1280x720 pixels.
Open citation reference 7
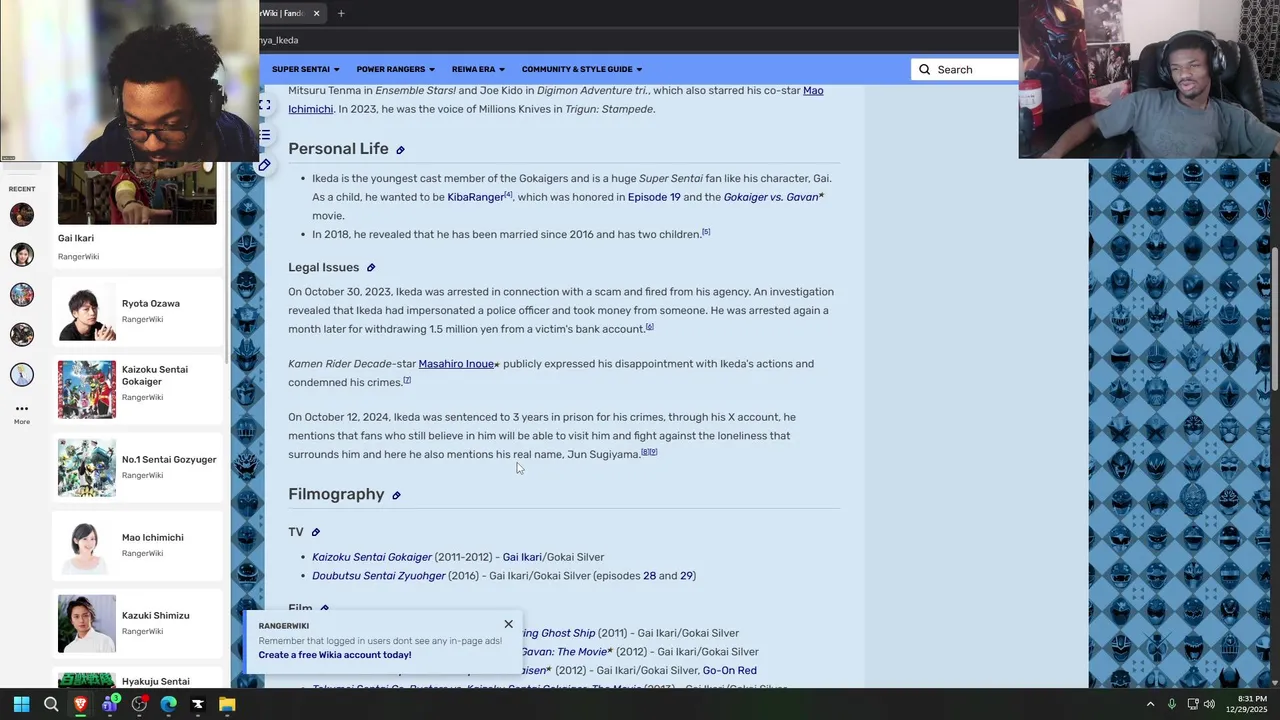coord(407,380)
